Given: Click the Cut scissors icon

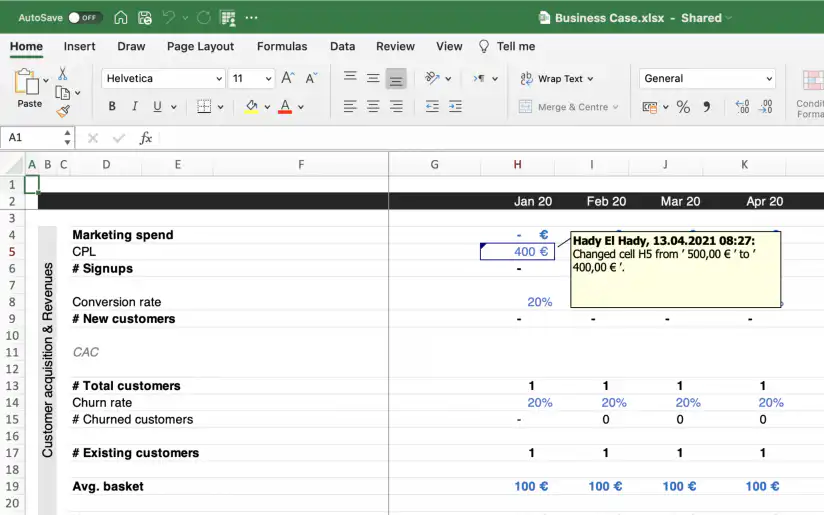Looking at the screenshot, I should [63, 73].
